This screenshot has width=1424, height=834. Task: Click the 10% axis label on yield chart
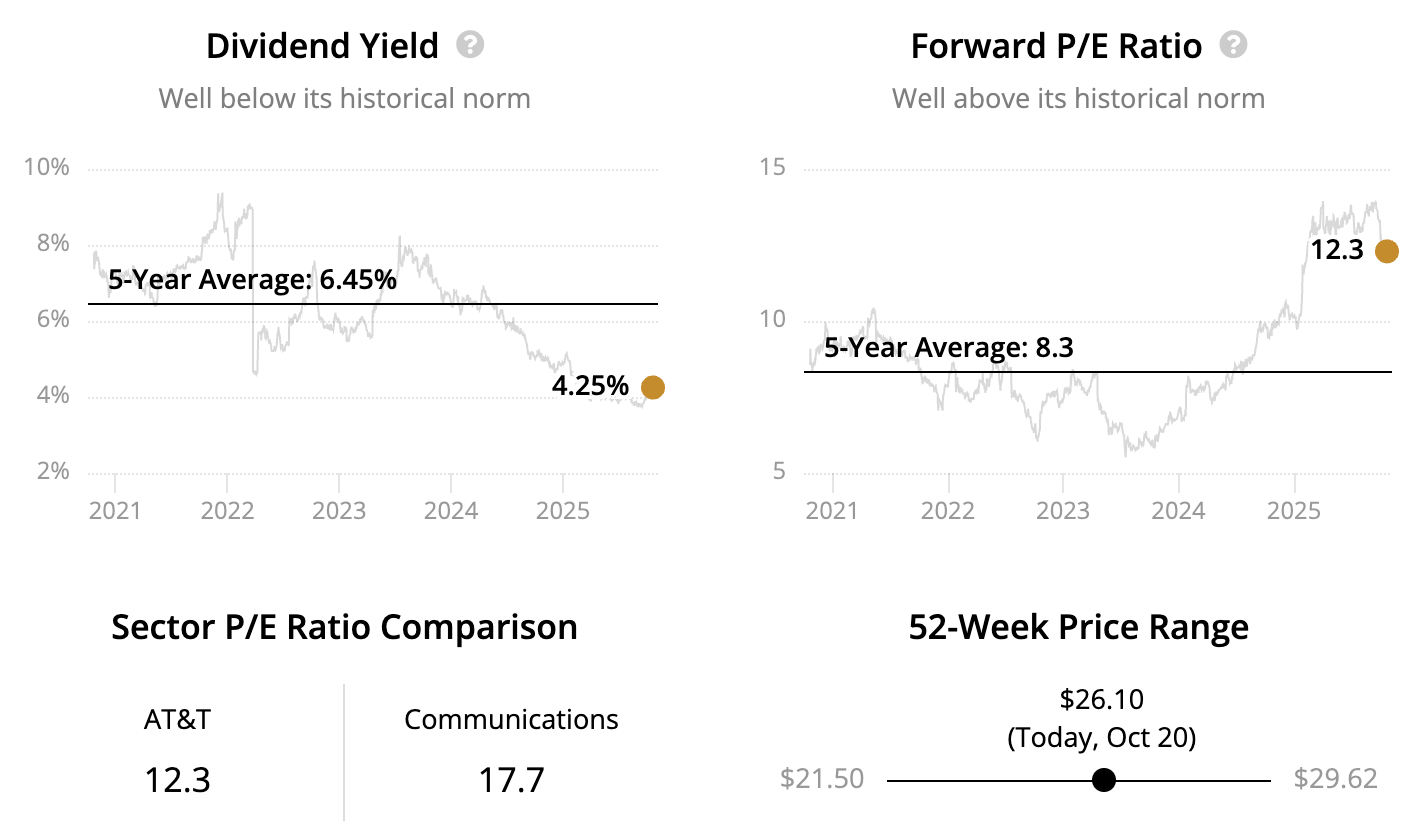48,167
